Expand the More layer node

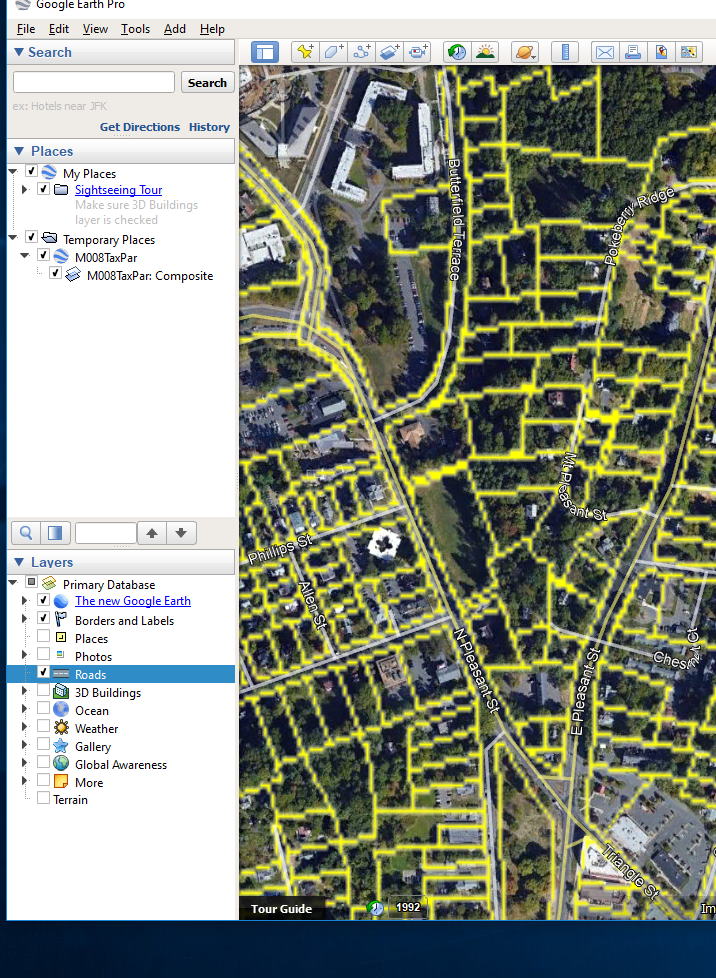pyautogui.click(x=25, y=781)
